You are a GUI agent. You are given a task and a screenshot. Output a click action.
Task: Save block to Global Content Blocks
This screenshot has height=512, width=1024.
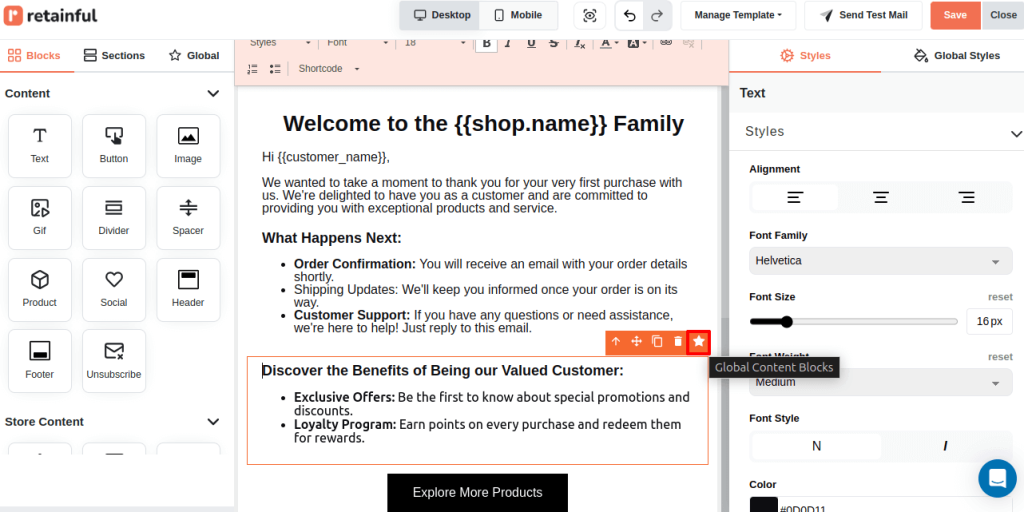pos(699,342)
